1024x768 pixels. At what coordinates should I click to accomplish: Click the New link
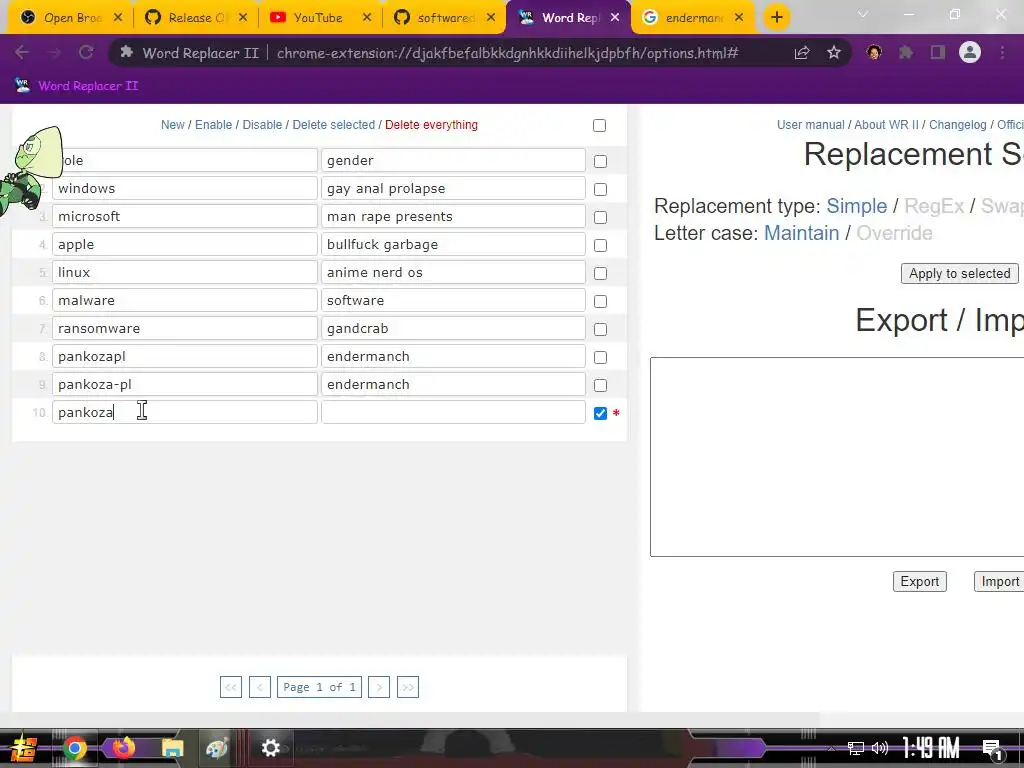172,125
